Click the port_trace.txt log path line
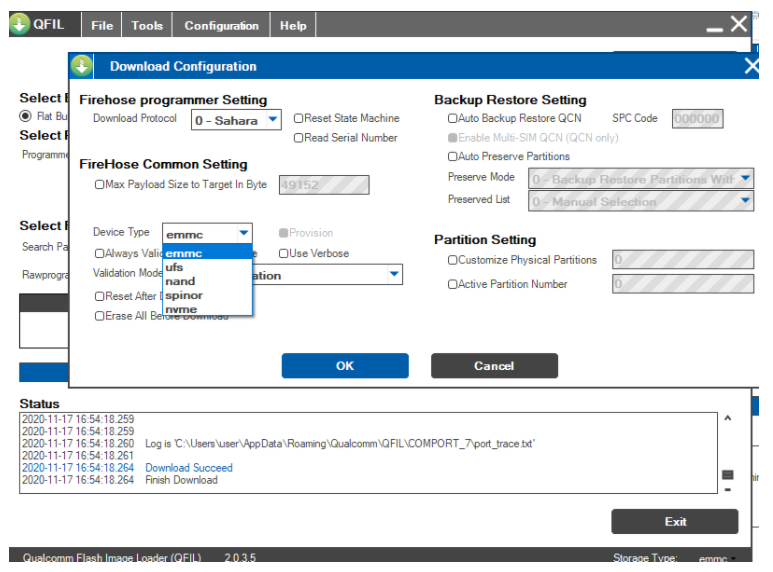The image size is (773, 572). [340, 443]
